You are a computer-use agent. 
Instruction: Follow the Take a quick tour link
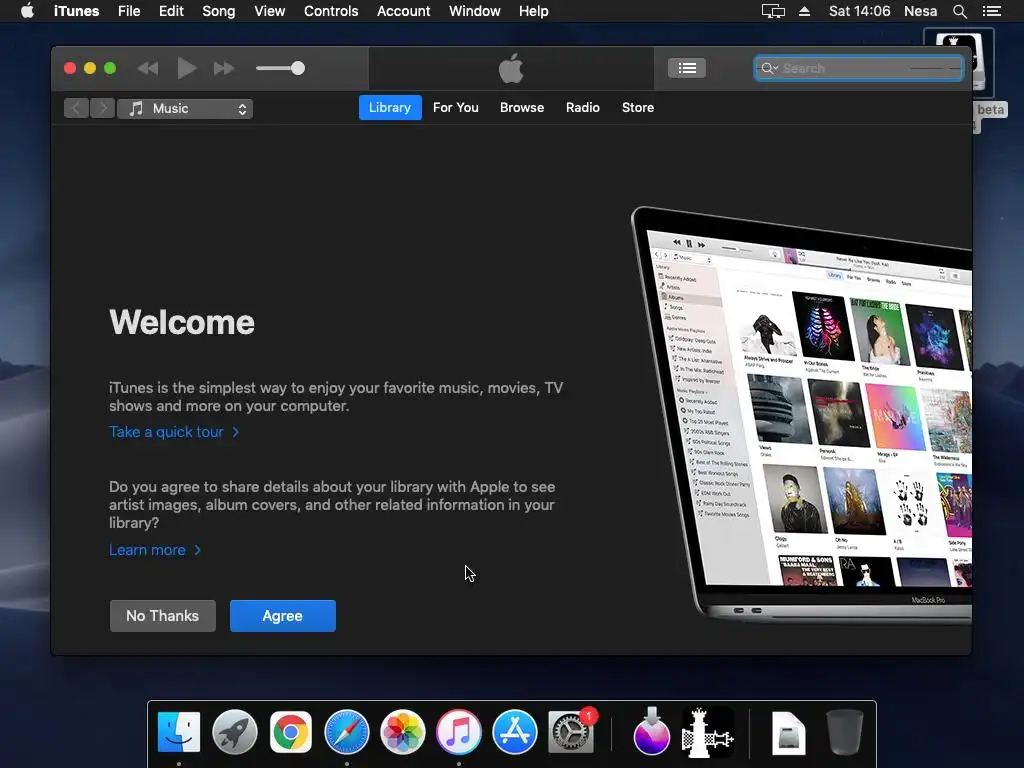pos(174,432)
